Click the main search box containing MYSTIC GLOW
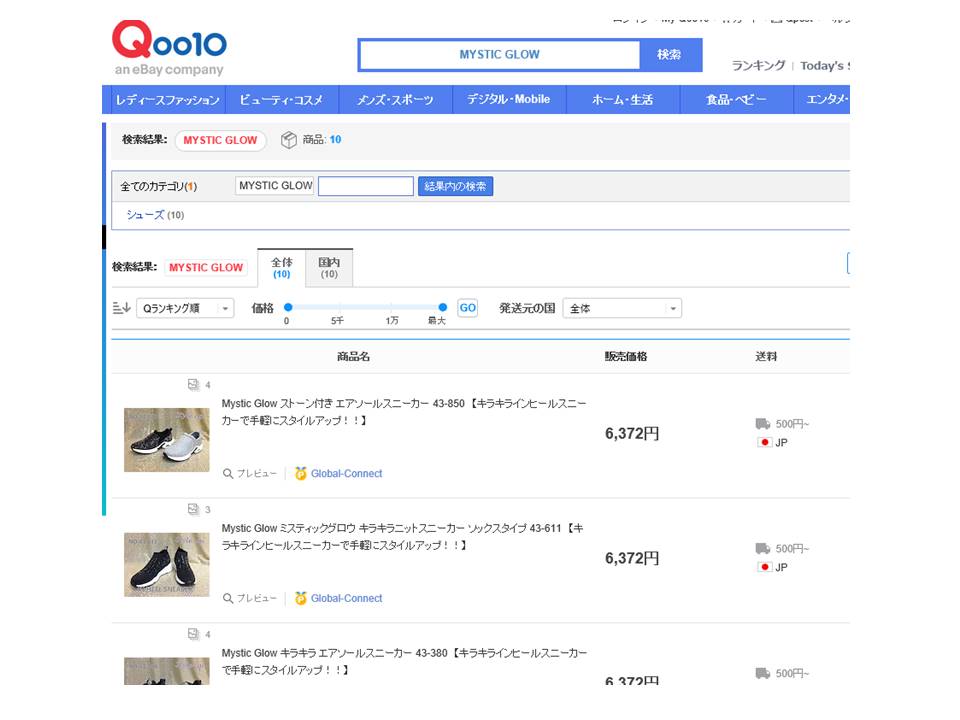Screen dimensions: 960x720 (x=500, y=54)
